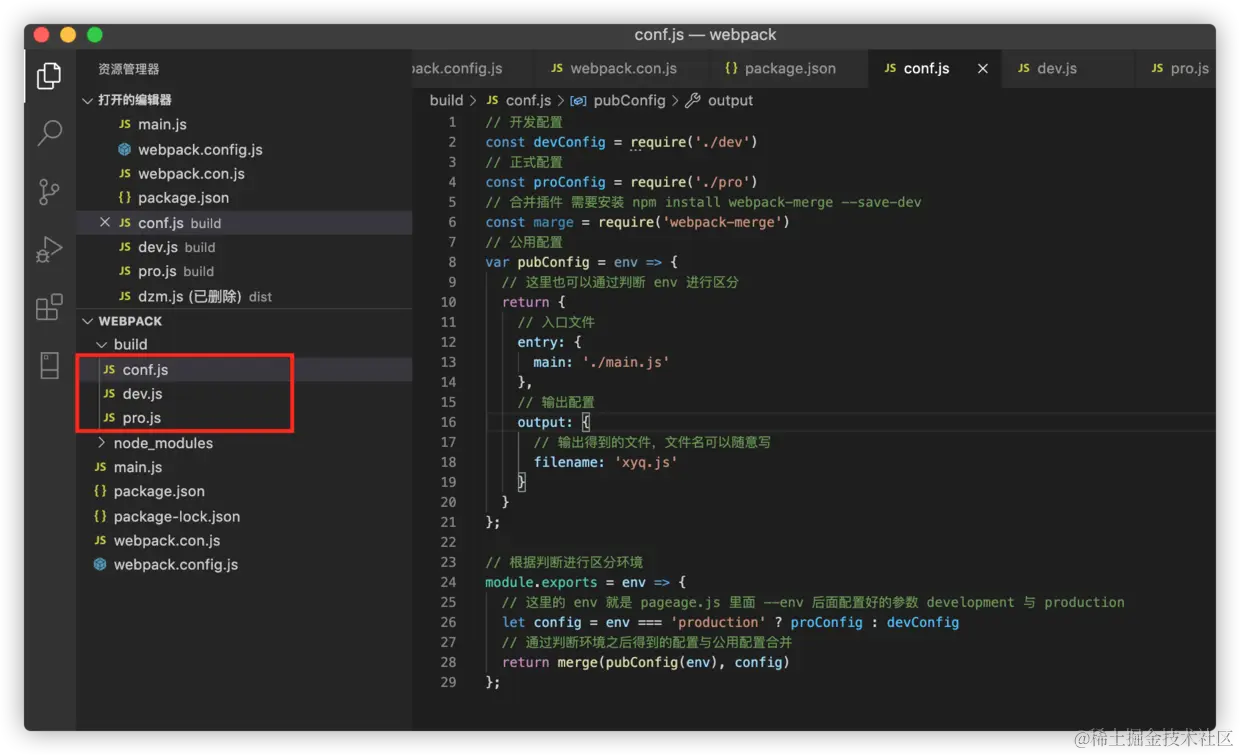Click the 资源管理器 panel title
The height and width of the screenshot is (755, 1240).
click(128, 69)
